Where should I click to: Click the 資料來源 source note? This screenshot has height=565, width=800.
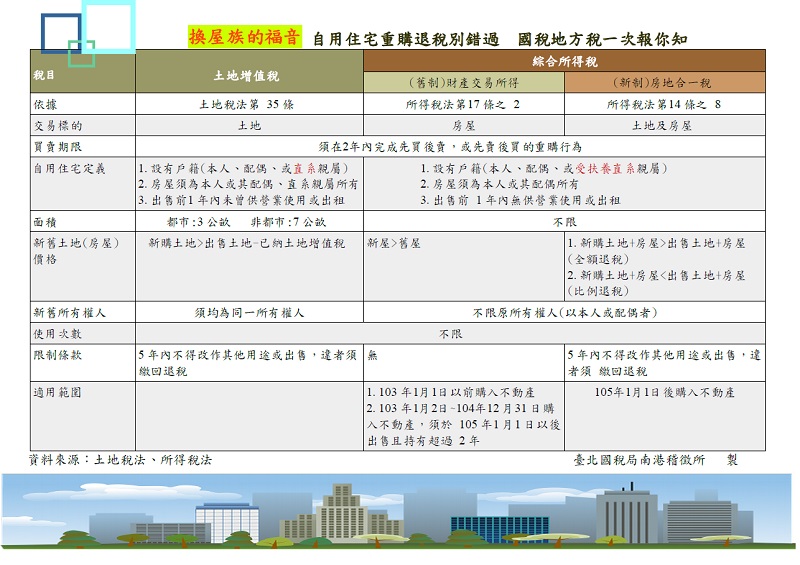[121, 460]
